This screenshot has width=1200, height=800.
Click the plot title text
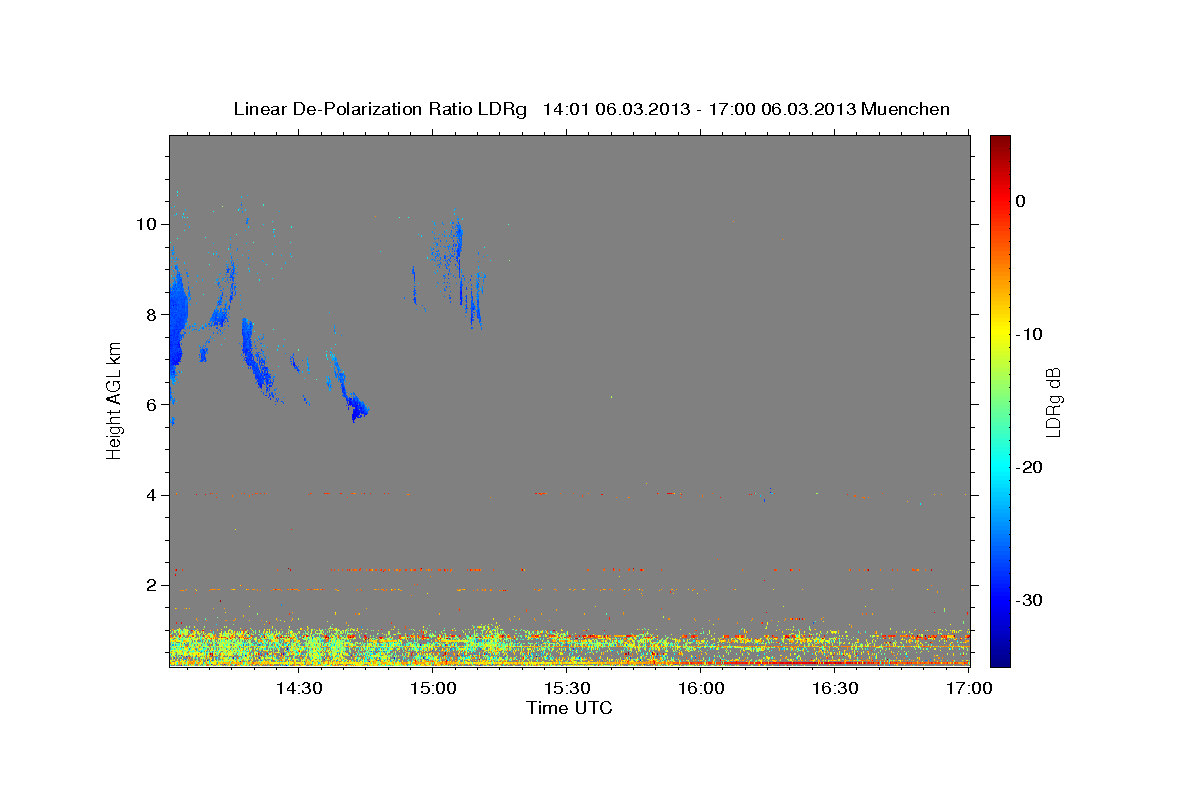591,109
